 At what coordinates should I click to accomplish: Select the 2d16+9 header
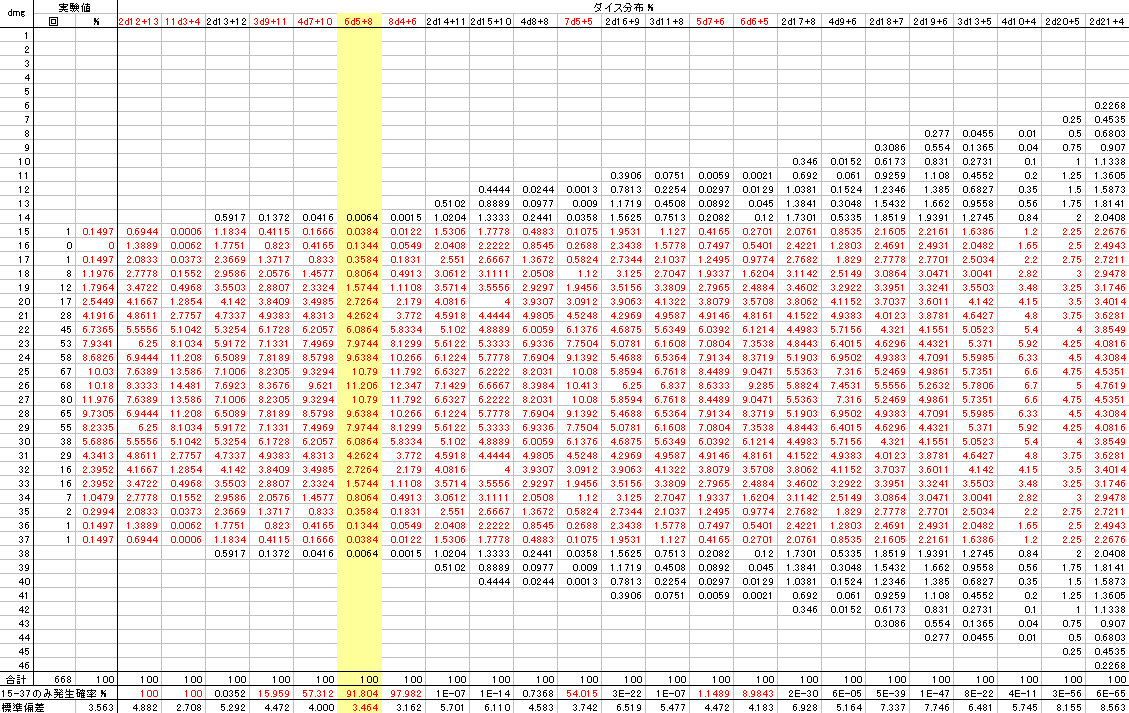tap(623, 22)
